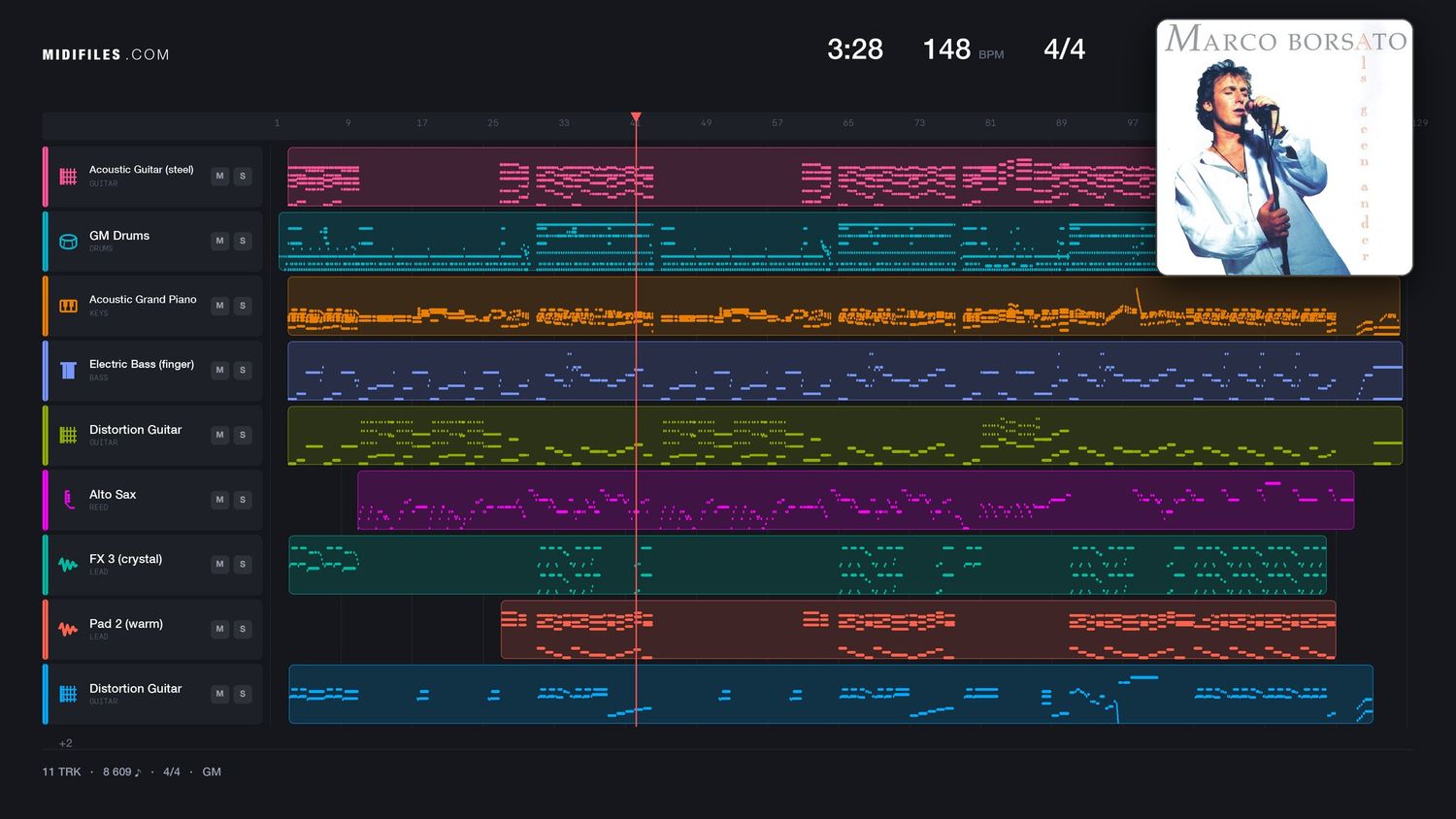Click the "GM" label in the status line
Viewport: 1456px width, 819px height.
click(212, 772)
